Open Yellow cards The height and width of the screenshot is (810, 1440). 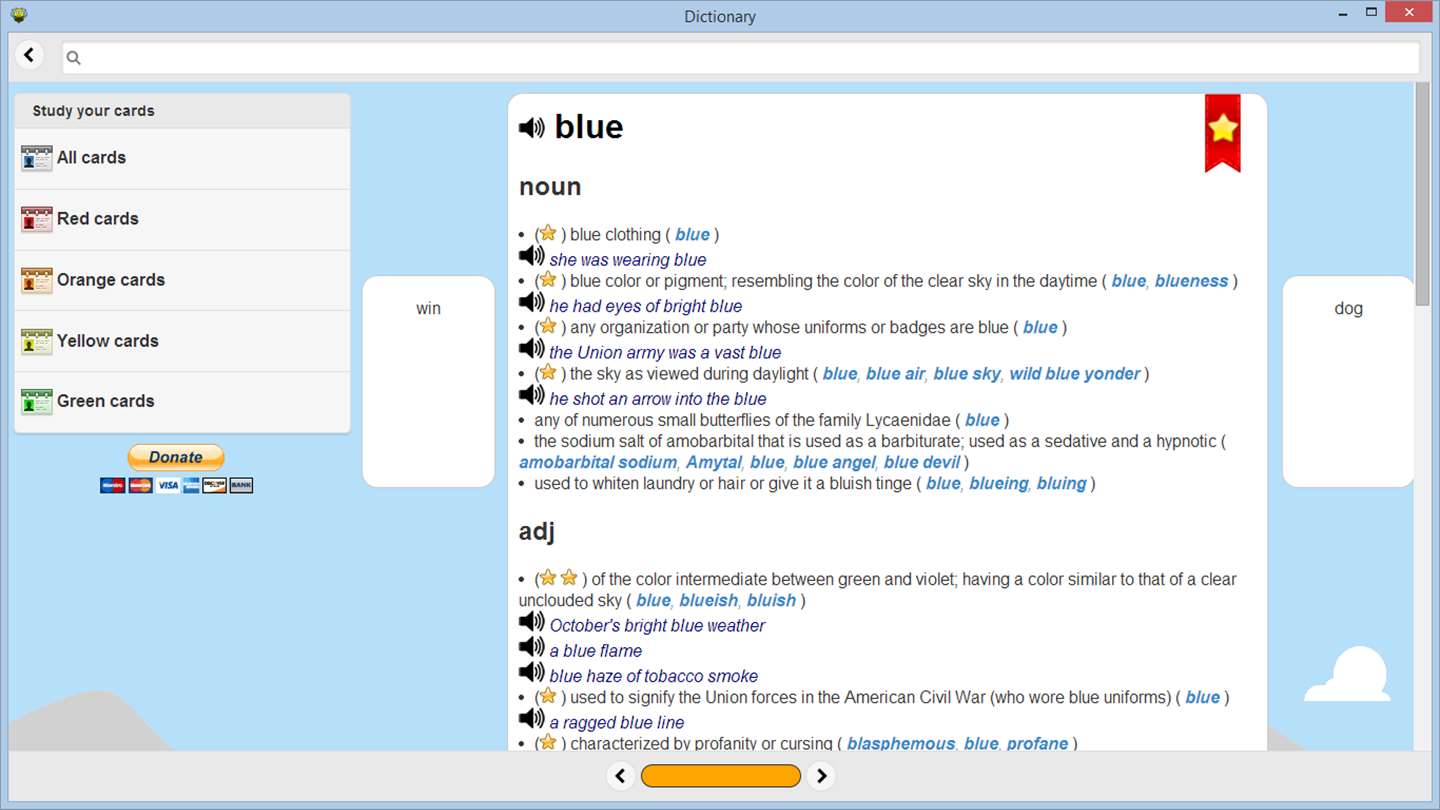click(182, 341)
